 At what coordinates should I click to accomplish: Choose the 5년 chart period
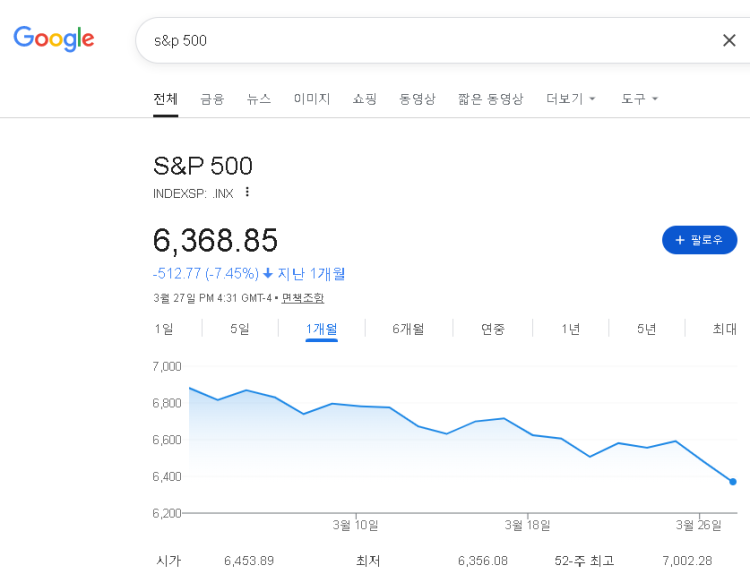click(647, 329)
